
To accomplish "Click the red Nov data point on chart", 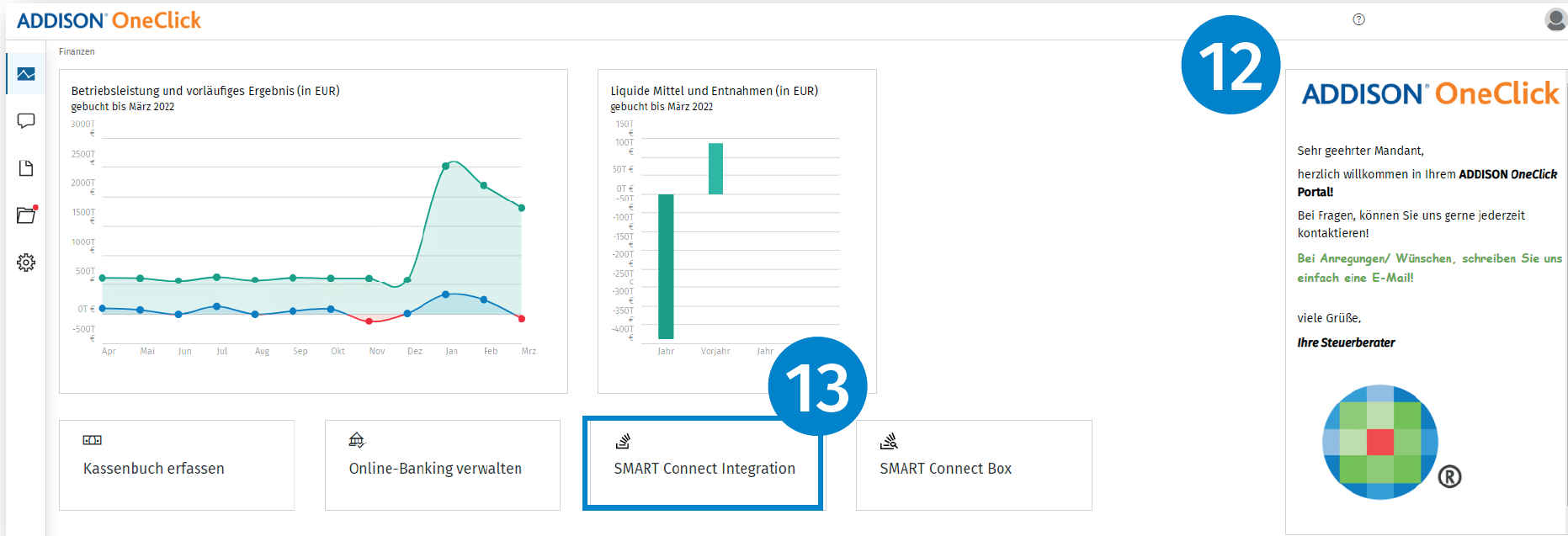I will point(369,321).
